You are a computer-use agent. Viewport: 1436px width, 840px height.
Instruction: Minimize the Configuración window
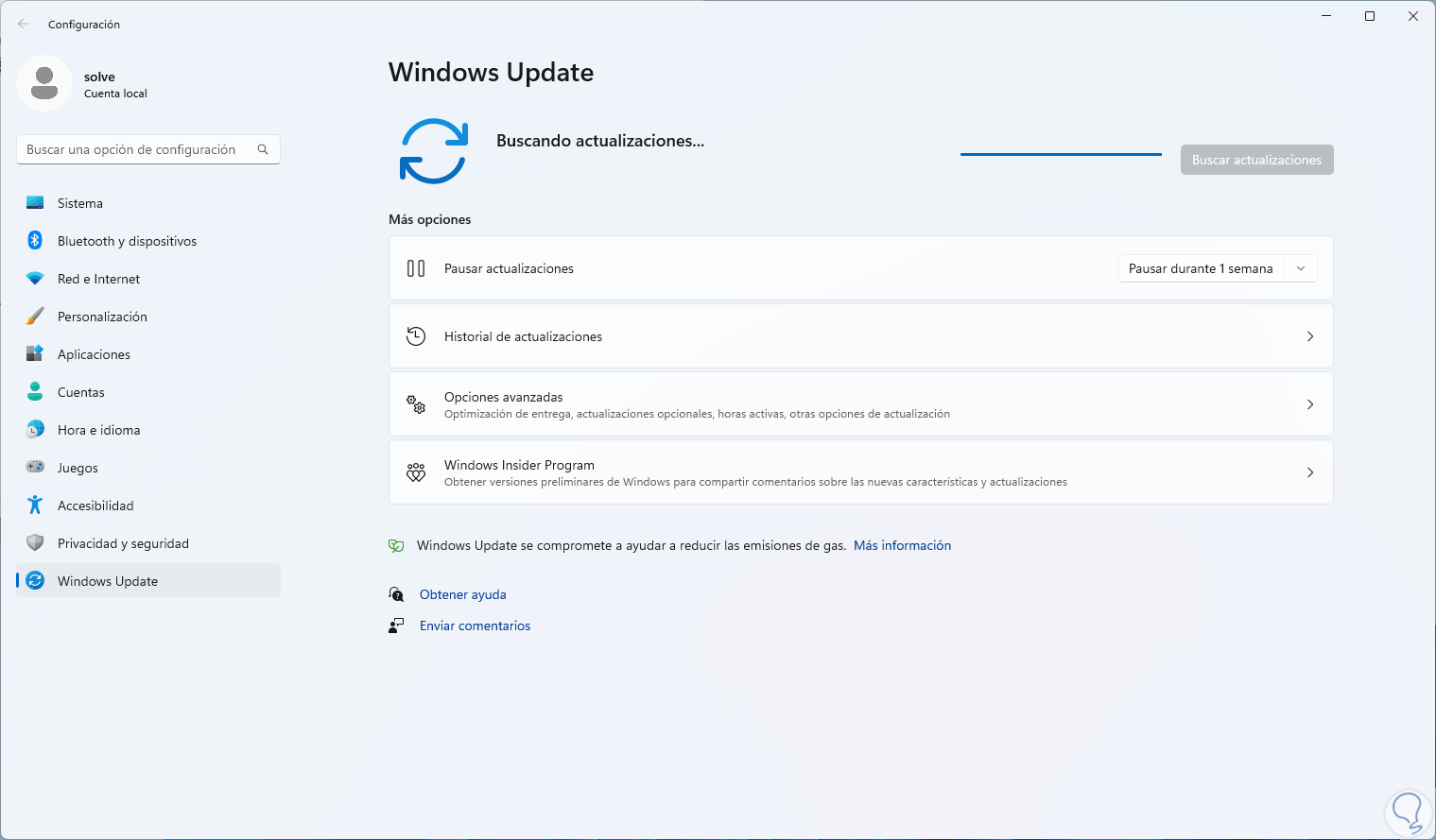(1326, 16)
